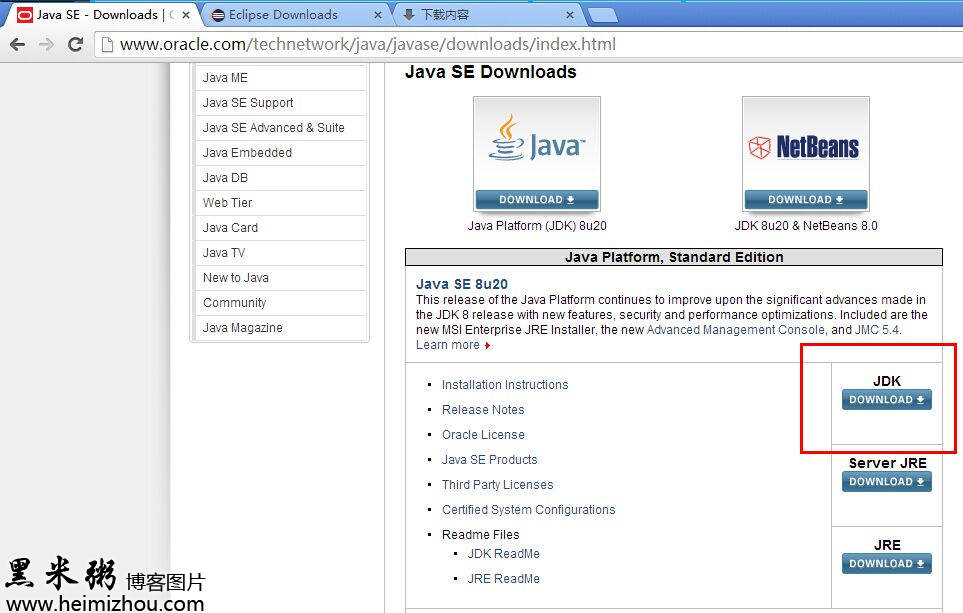Viewport: 963px width, 613px height.
Task: Open the Advanced Management Console link
Action: 736,330
